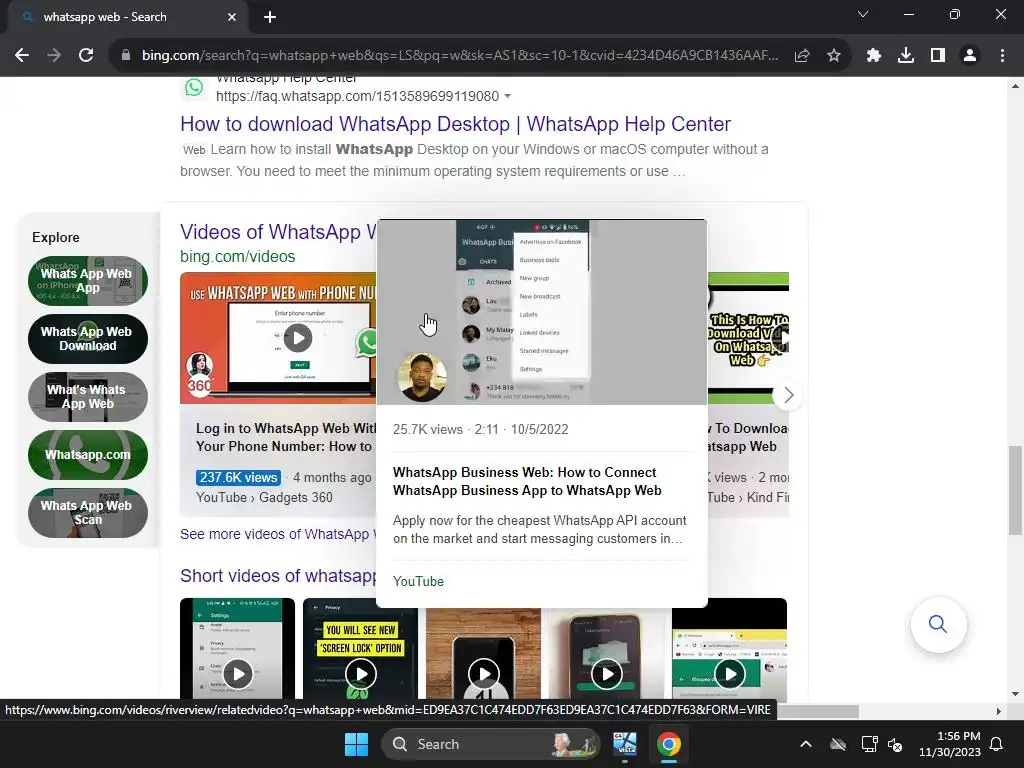The image size is (1024, 768).
Task: Select 'What's Whats App Web' explore chip
Action: (88, 396)
